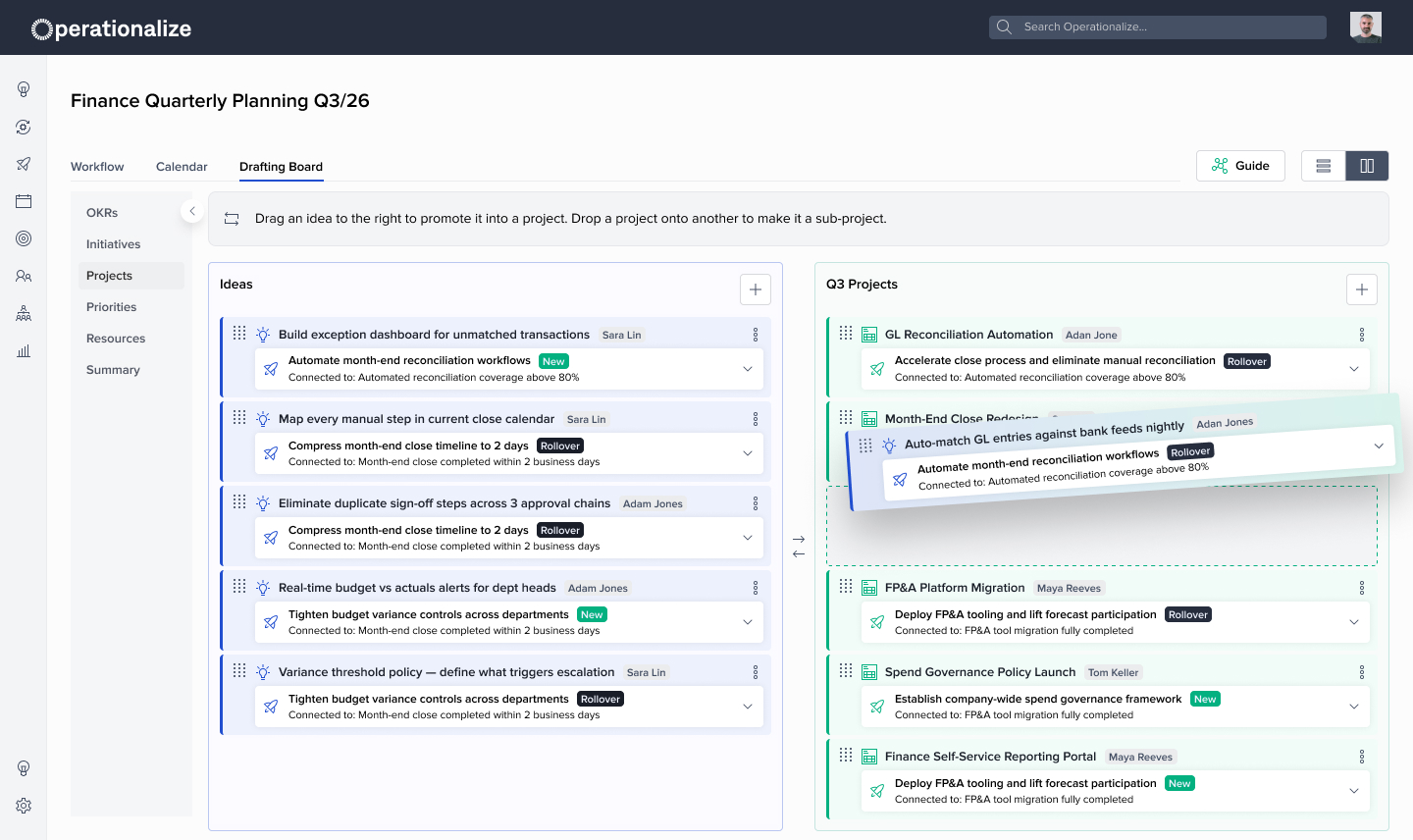Viewport: 1413px width, 840px height.
Task: Expand objective under Map every manual step idea
Action: pos(748,453)
